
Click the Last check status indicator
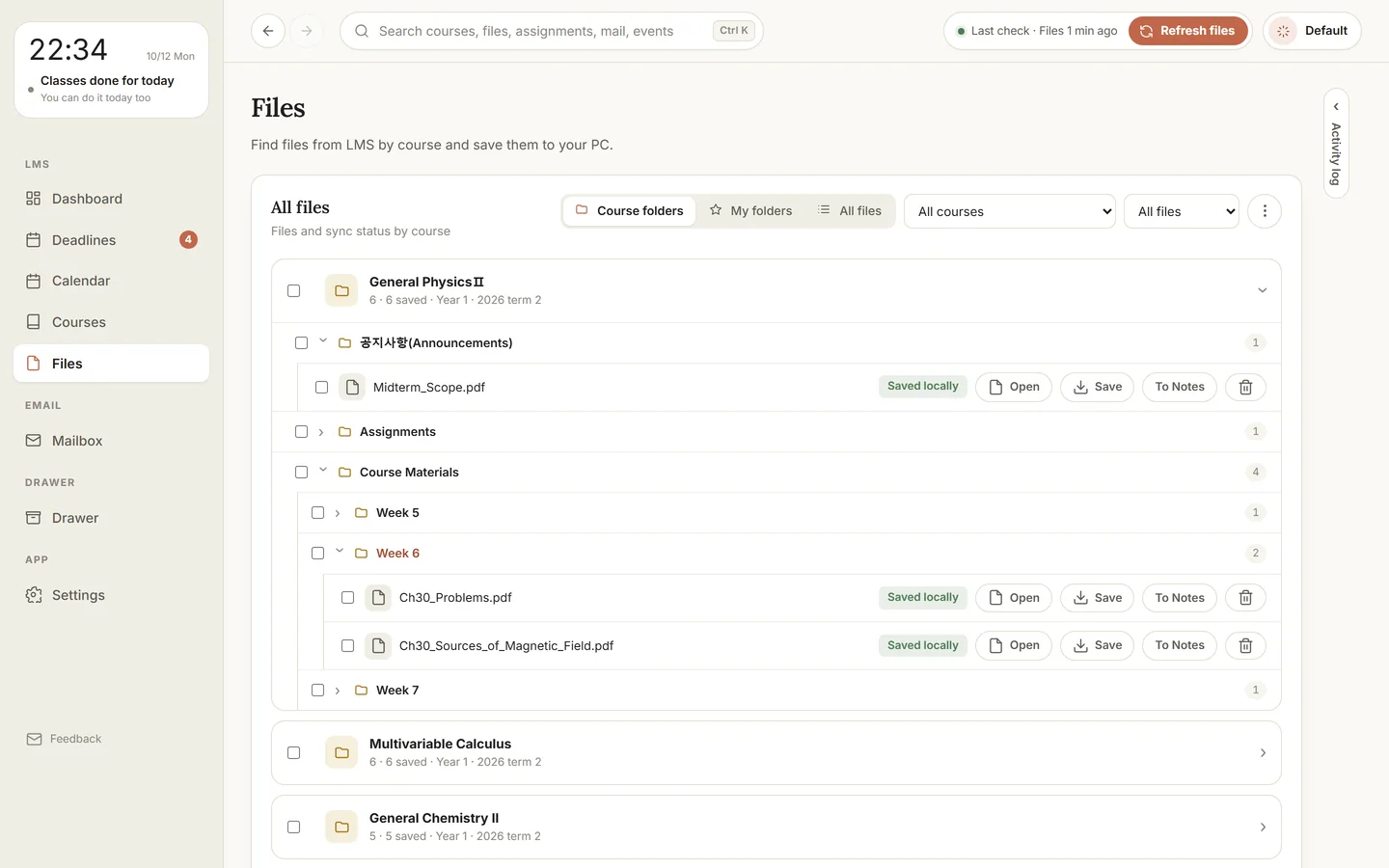click(x=1037, y=31)
